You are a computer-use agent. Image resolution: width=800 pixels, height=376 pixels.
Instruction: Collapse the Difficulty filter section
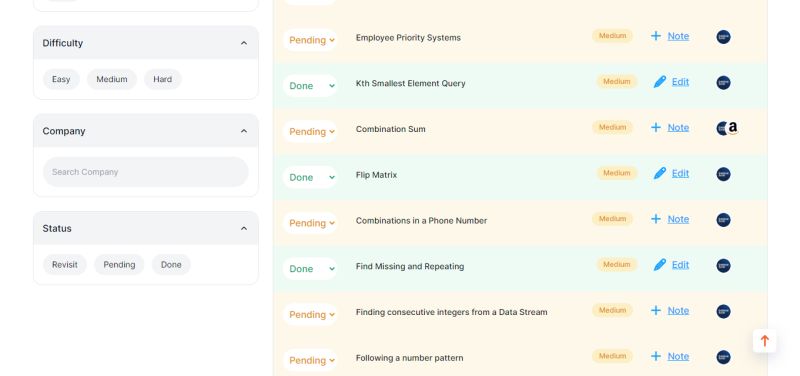pyautogui.click(x=244, y=43)
